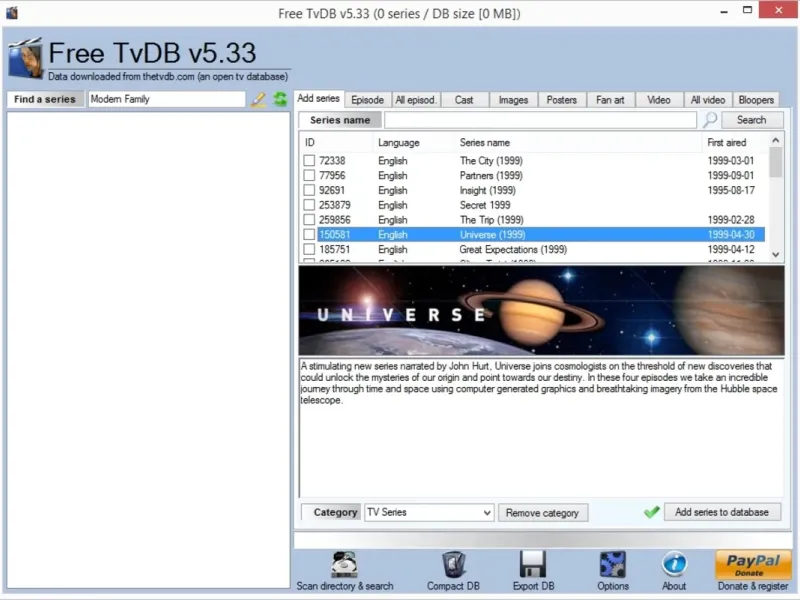Screen dimensions: 800x600
Task: Click the title bar application icon
Action: pos(12,13)
